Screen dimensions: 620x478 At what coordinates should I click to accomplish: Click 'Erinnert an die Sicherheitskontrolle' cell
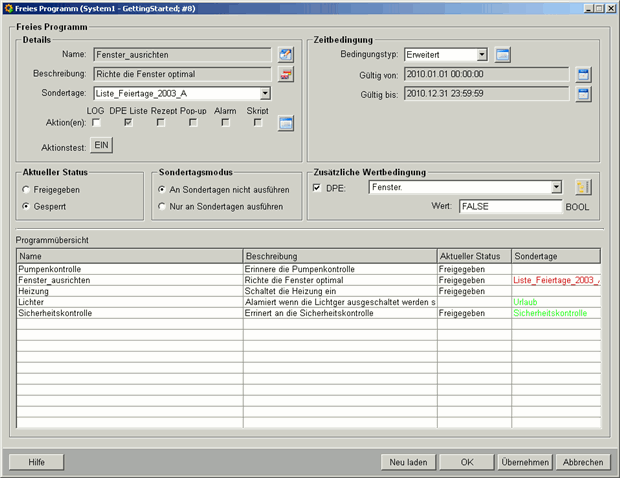[x=340, y=313]
